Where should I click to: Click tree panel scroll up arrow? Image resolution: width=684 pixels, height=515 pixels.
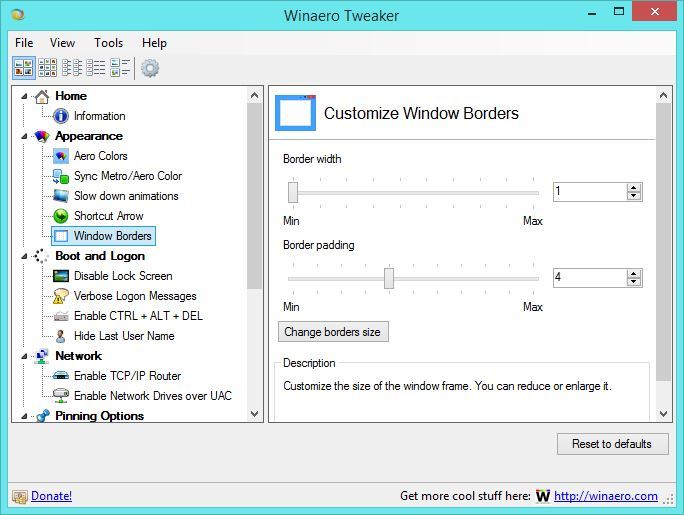[x=255, y=95]
